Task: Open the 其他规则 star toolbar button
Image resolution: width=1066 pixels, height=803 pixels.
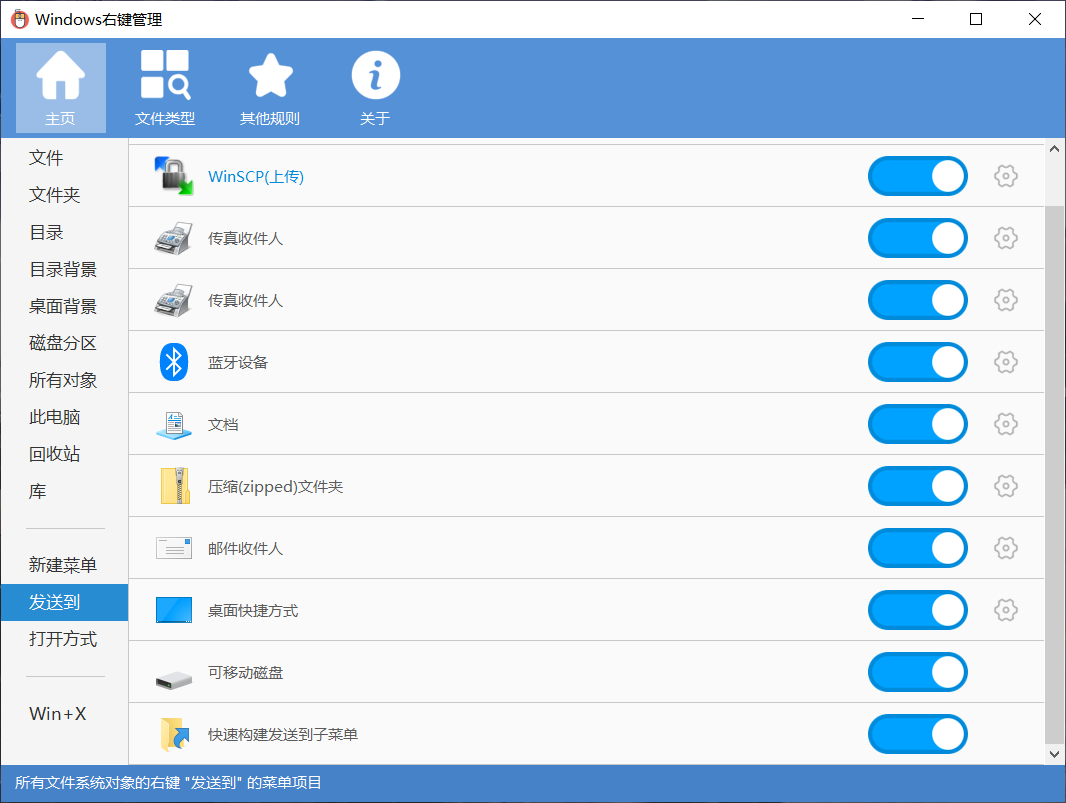Action: click(270, 88)
